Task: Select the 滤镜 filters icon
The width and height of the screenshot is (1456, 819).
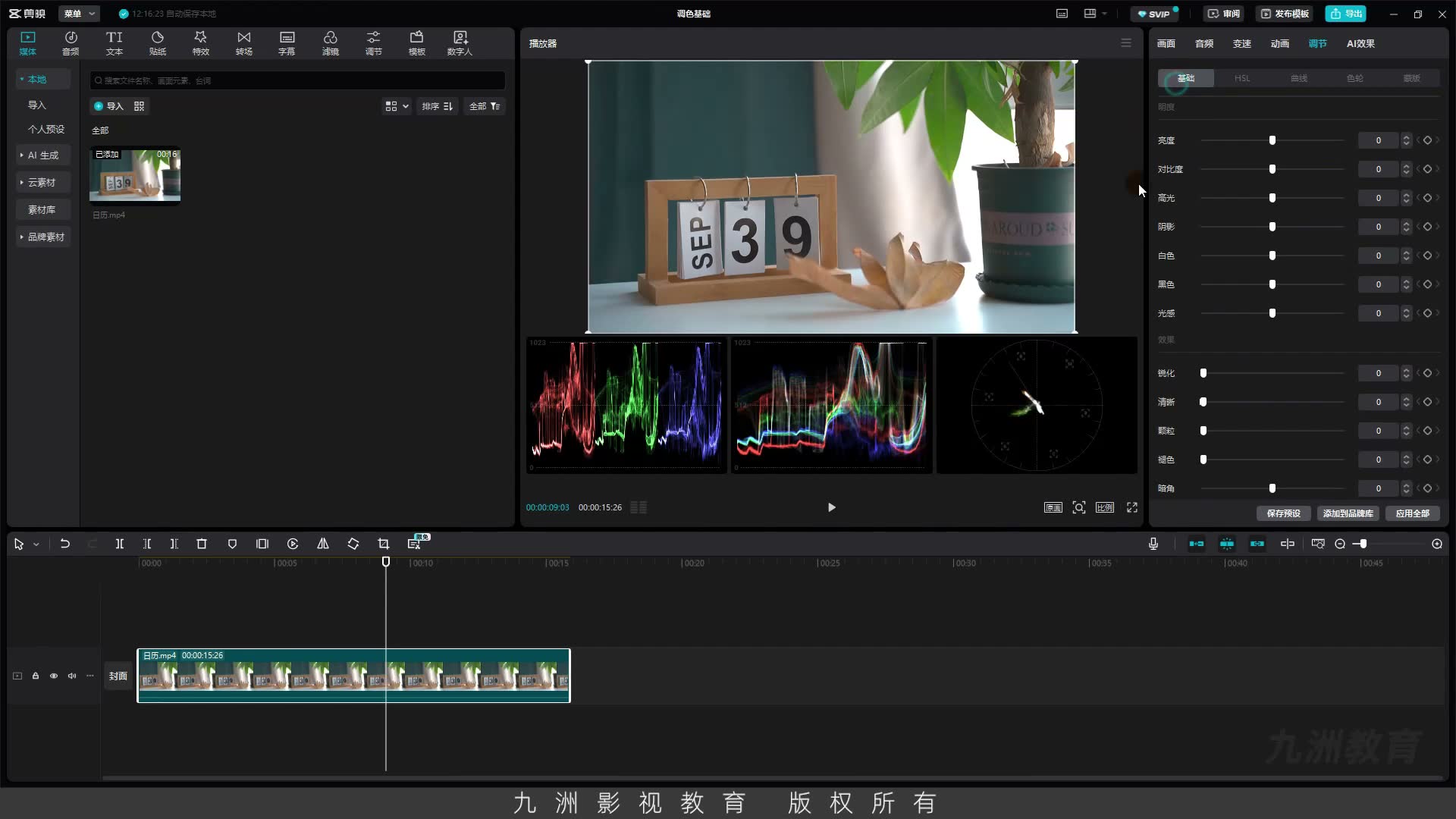Action: [330, 43]
